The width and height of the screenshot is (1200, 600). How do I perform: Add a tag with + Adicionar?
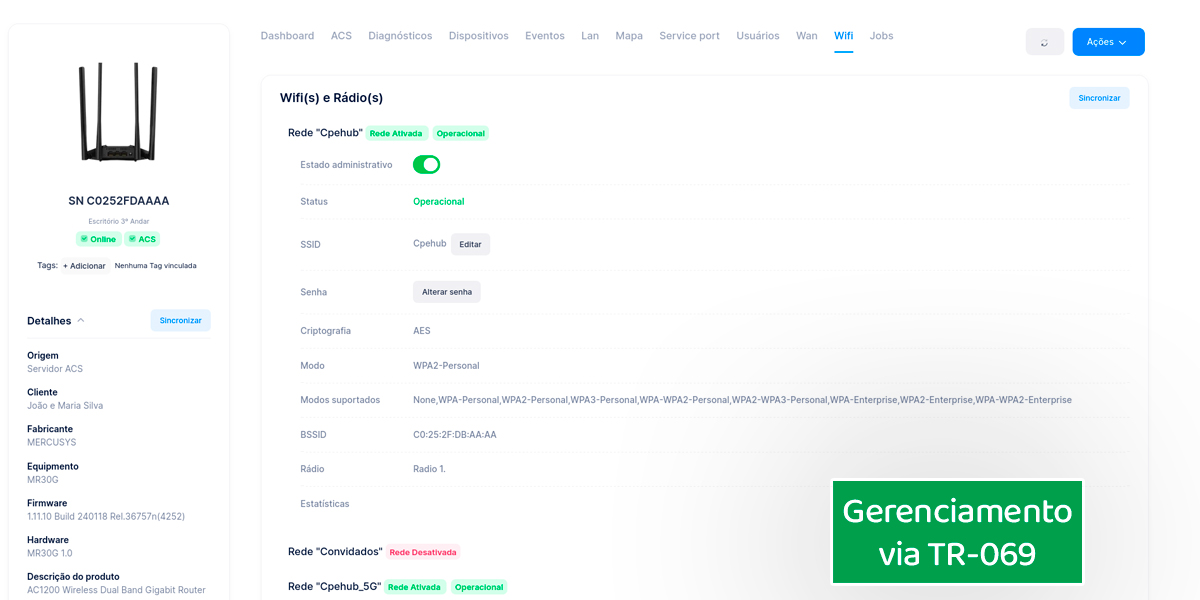tap(84, 266)
